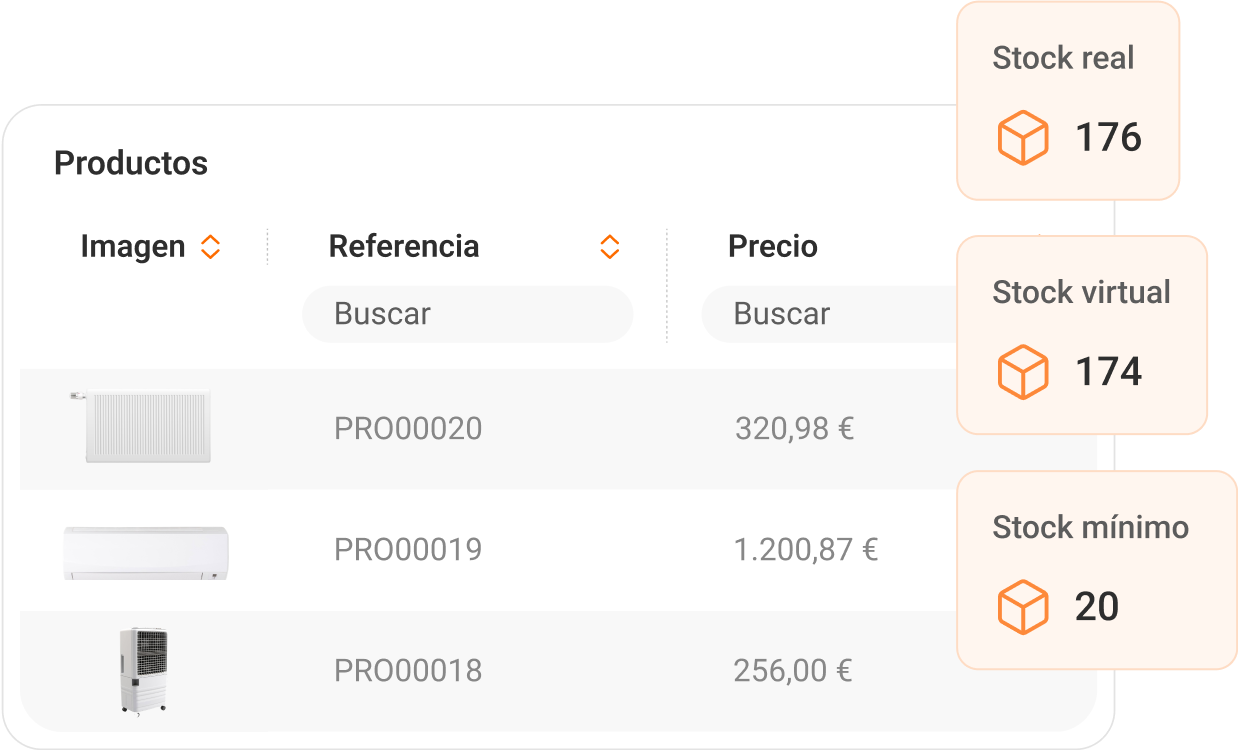Select the Imagen column header
This screenshot has width=1238, height=750.
[x=133, y=247]
